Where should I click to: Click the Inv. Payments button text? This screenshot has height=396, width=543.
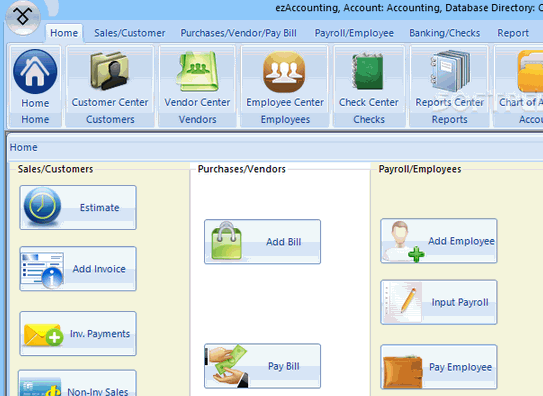click(x=100, y=334)
